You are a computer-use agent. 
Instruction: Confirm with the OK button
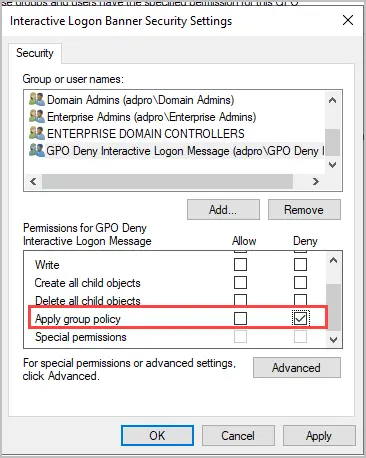pyautogui.click(x=157, y=435)
